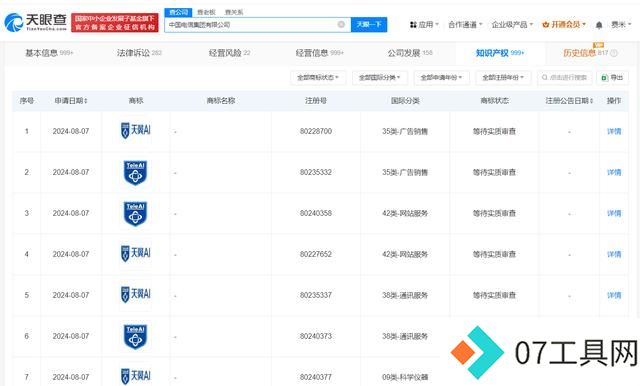Click 38类-通讯服务 in row 5
The height and width of the screenshot is (386, 640).
tap(405, 295)
